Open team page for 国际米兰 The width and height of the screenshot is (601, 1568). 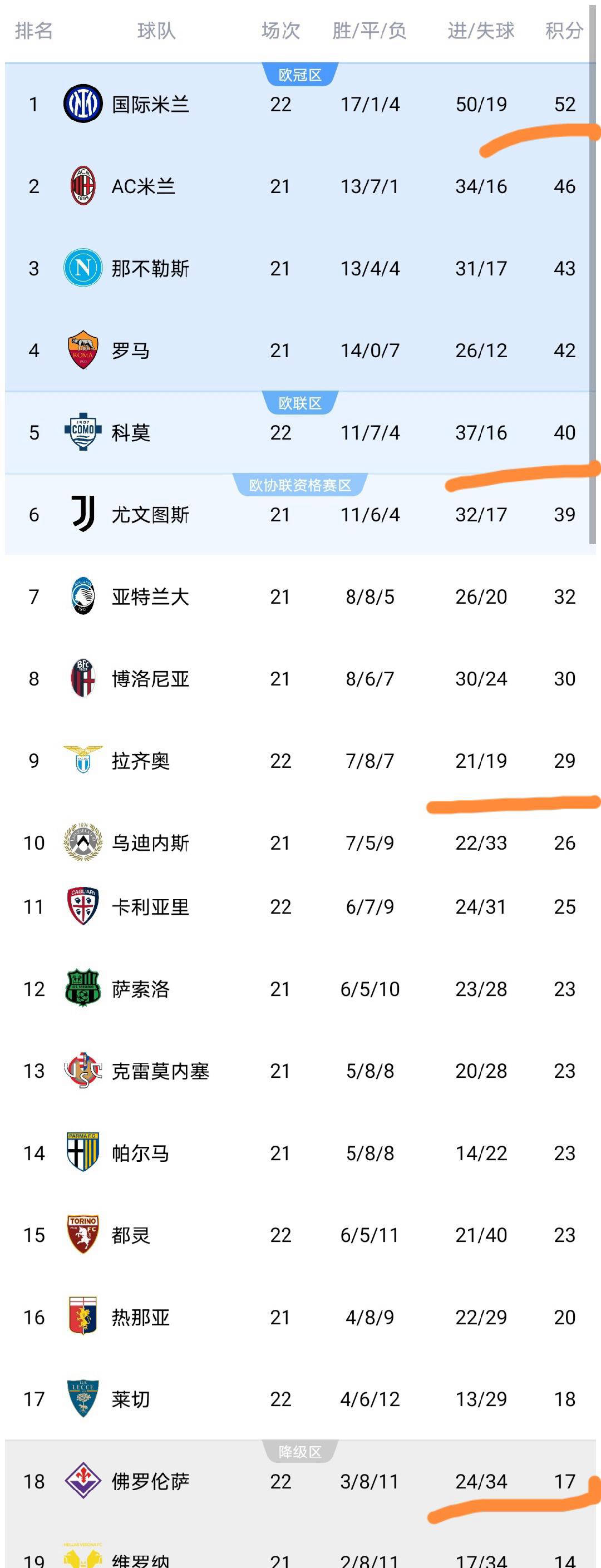pos(150,105)
